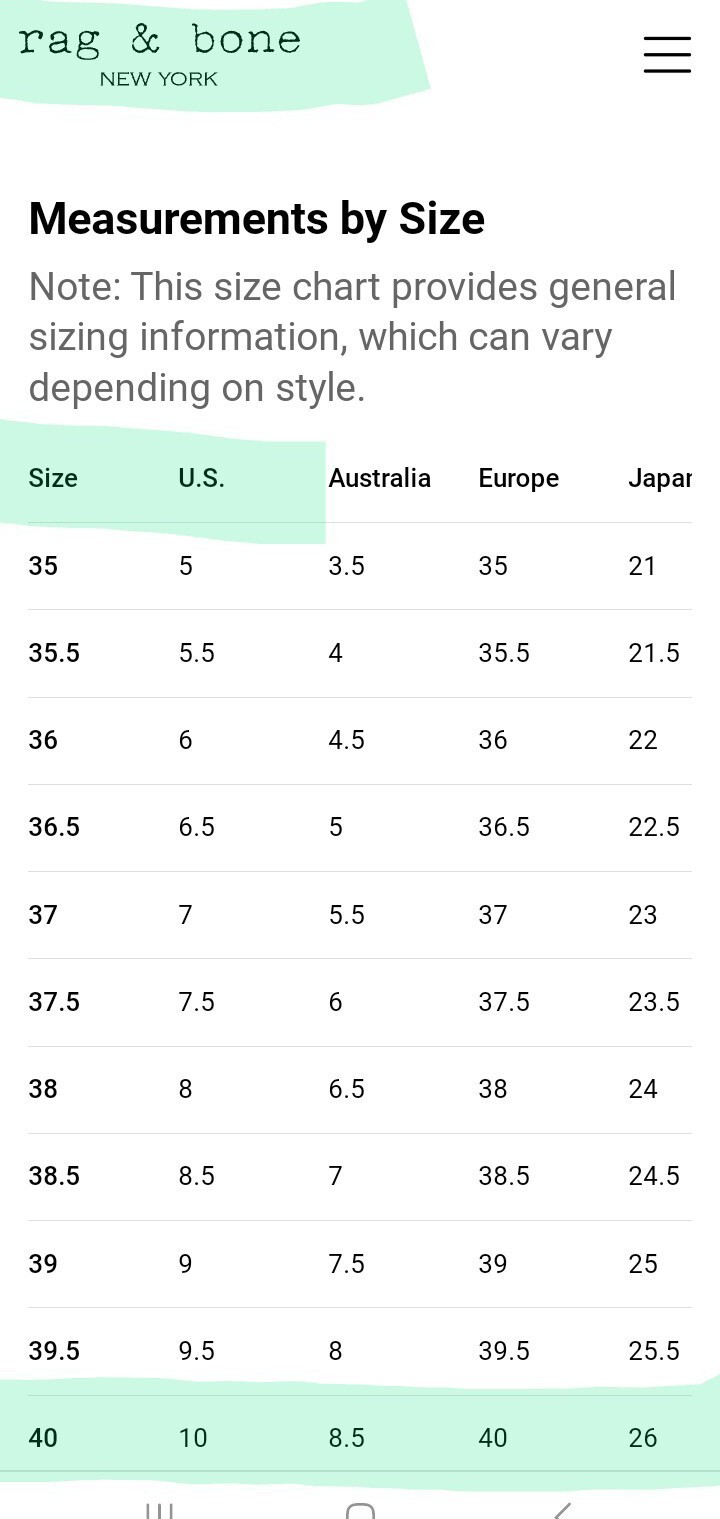The width and height of the screenshot is (720, 1519).
Task: Click U.S. value 7.5
Action: [196, 1002]
